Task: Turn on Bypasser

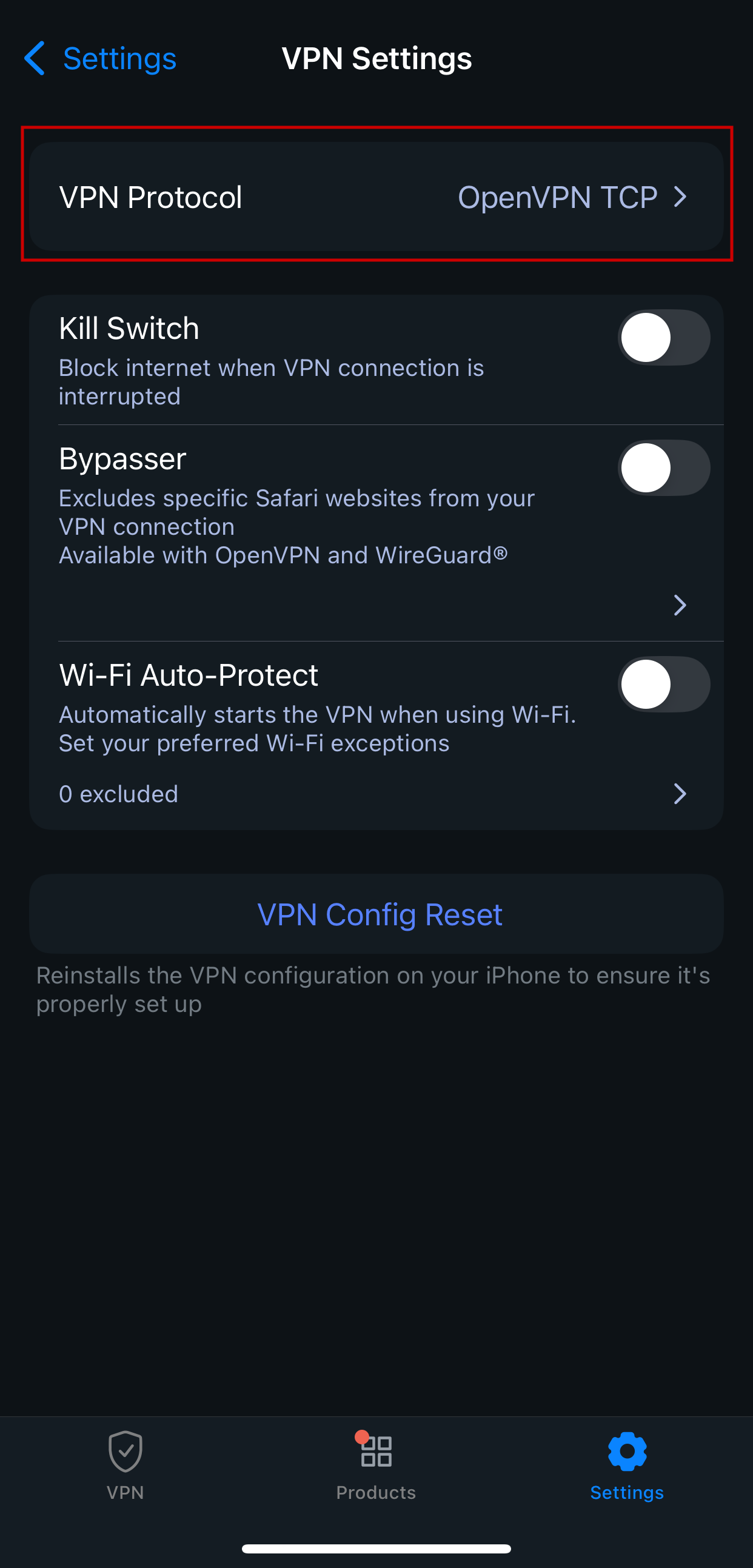Action: 663,467
